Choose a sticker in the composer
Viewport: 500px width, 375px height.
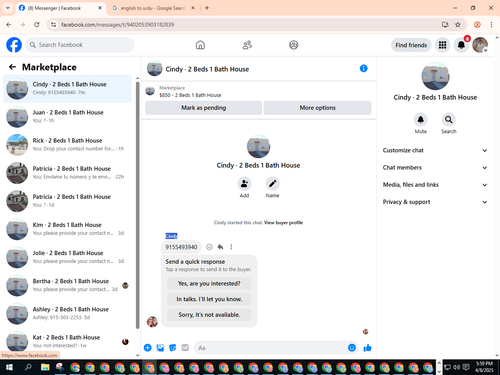point(173,348)
